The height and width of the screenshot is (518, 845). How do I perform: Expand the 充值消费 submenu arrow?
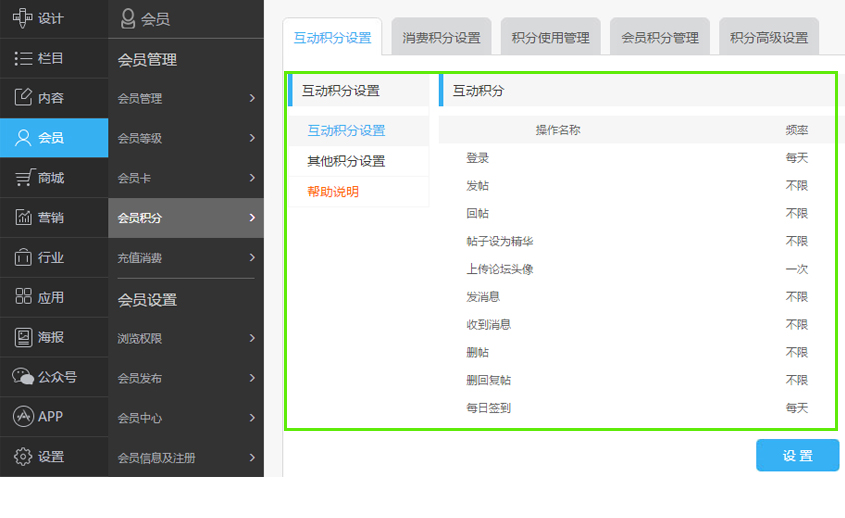coord(252,258)
